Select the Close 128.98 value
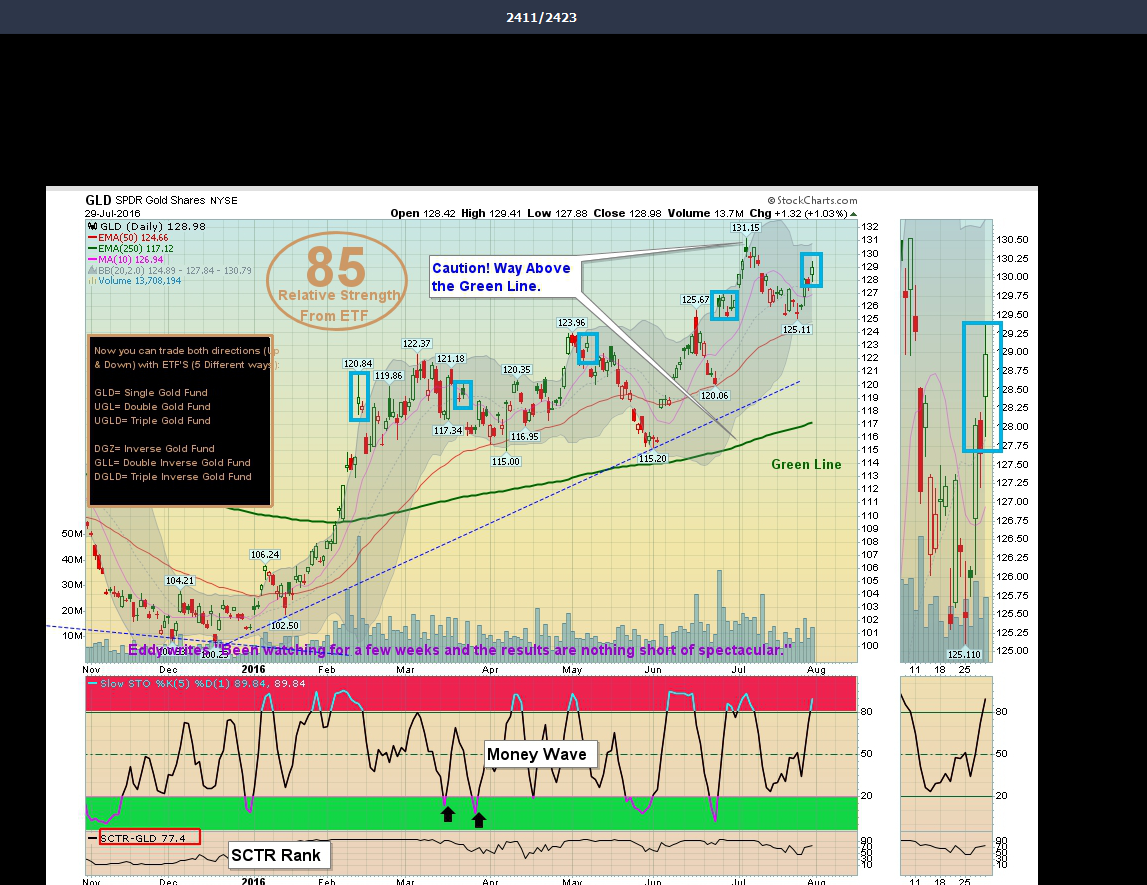 point(628,214)
